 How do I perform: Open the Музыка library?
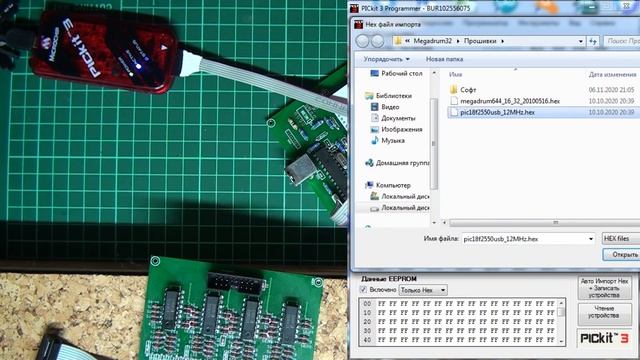(x=393, y=140)
